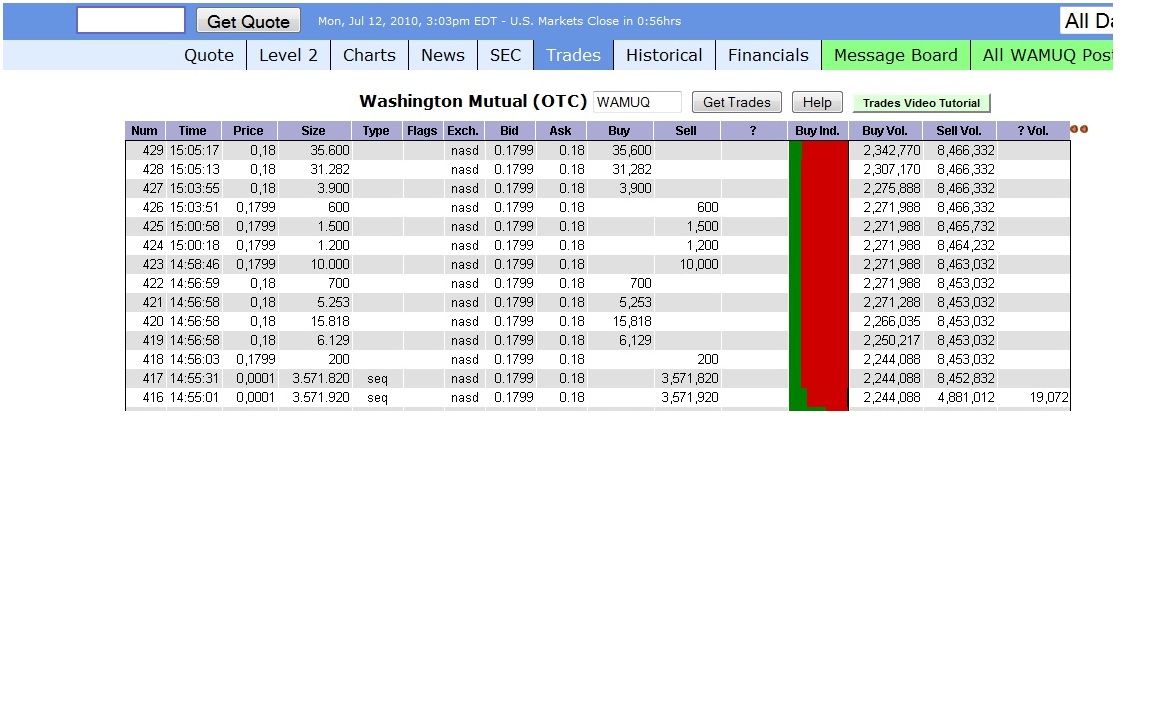Click size 3.900 in row 427
Viewport: 1152px width, 720px height.
[x=333, y=188]
